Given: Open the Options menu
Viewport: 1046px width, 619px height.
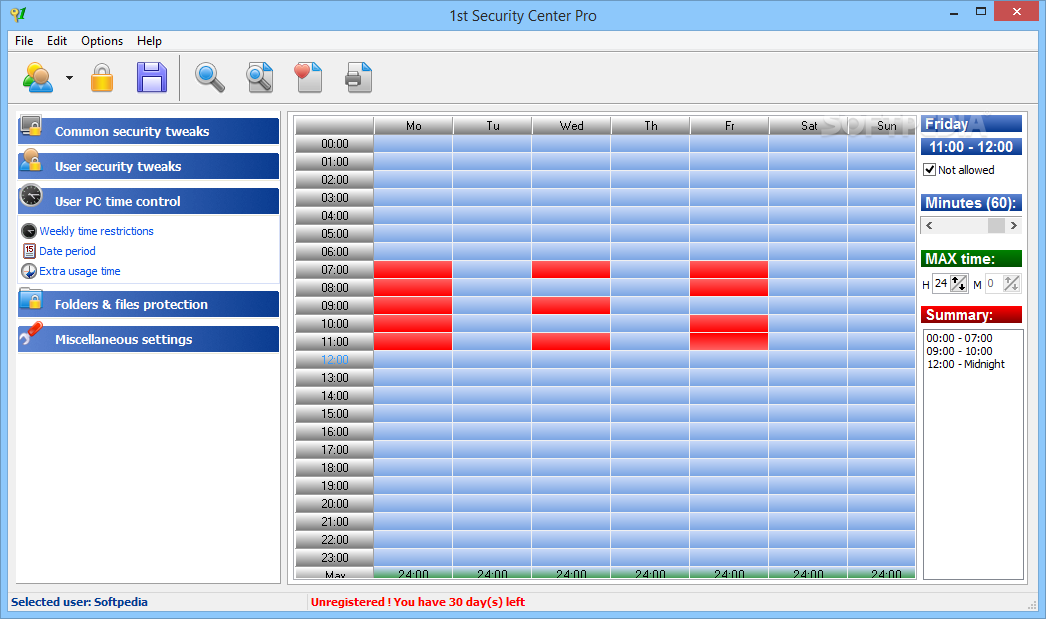Looking at the screenshot, I should pyautogui.click(x=102, y=41).
